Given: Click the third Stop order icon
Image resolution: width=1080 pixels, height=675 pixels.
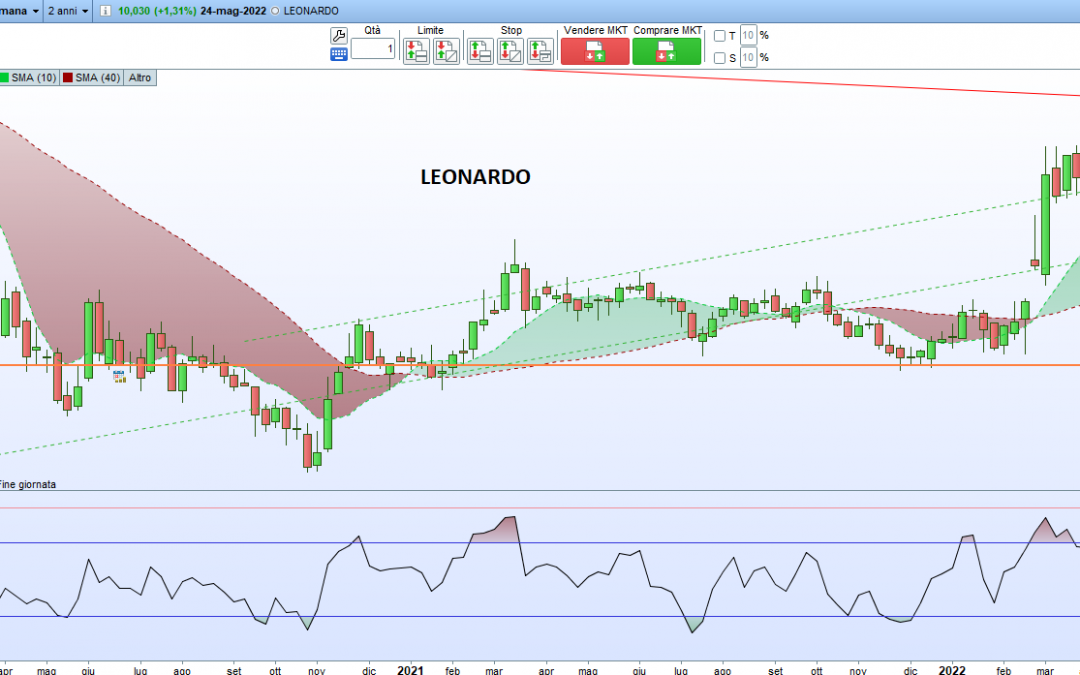Looking at the screenshot, I should [x=541, y=52].
